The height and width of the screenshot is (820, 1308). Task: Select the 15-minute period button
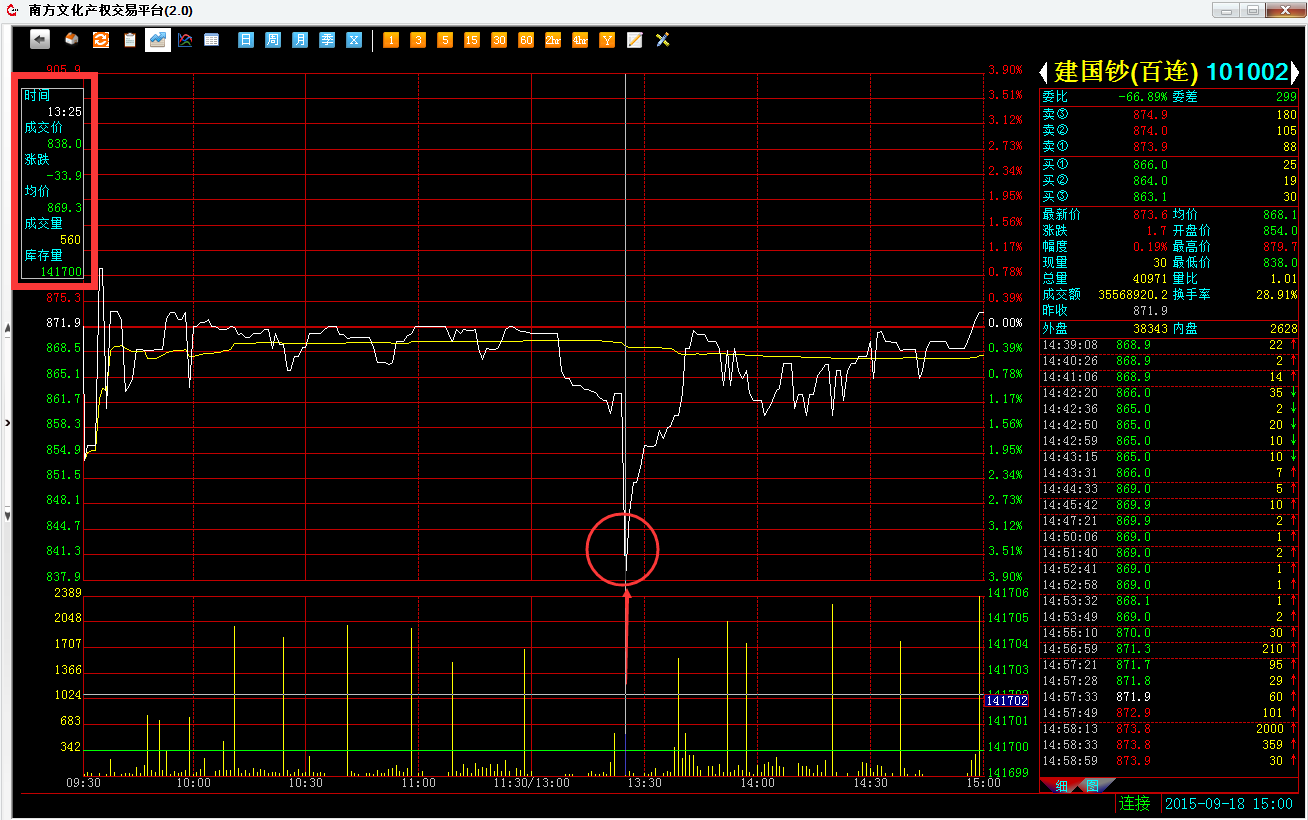point(472,40)
